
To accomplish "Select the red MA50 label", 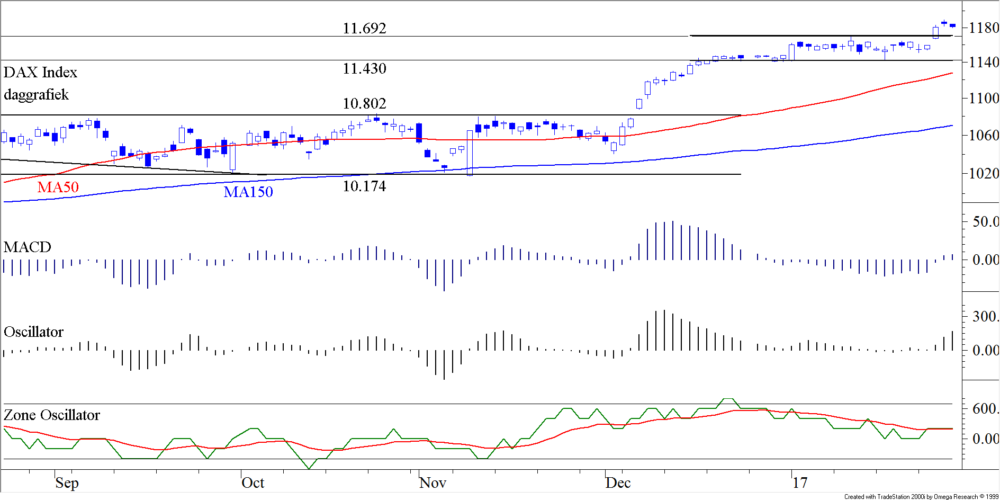I will tap(58, 189).
